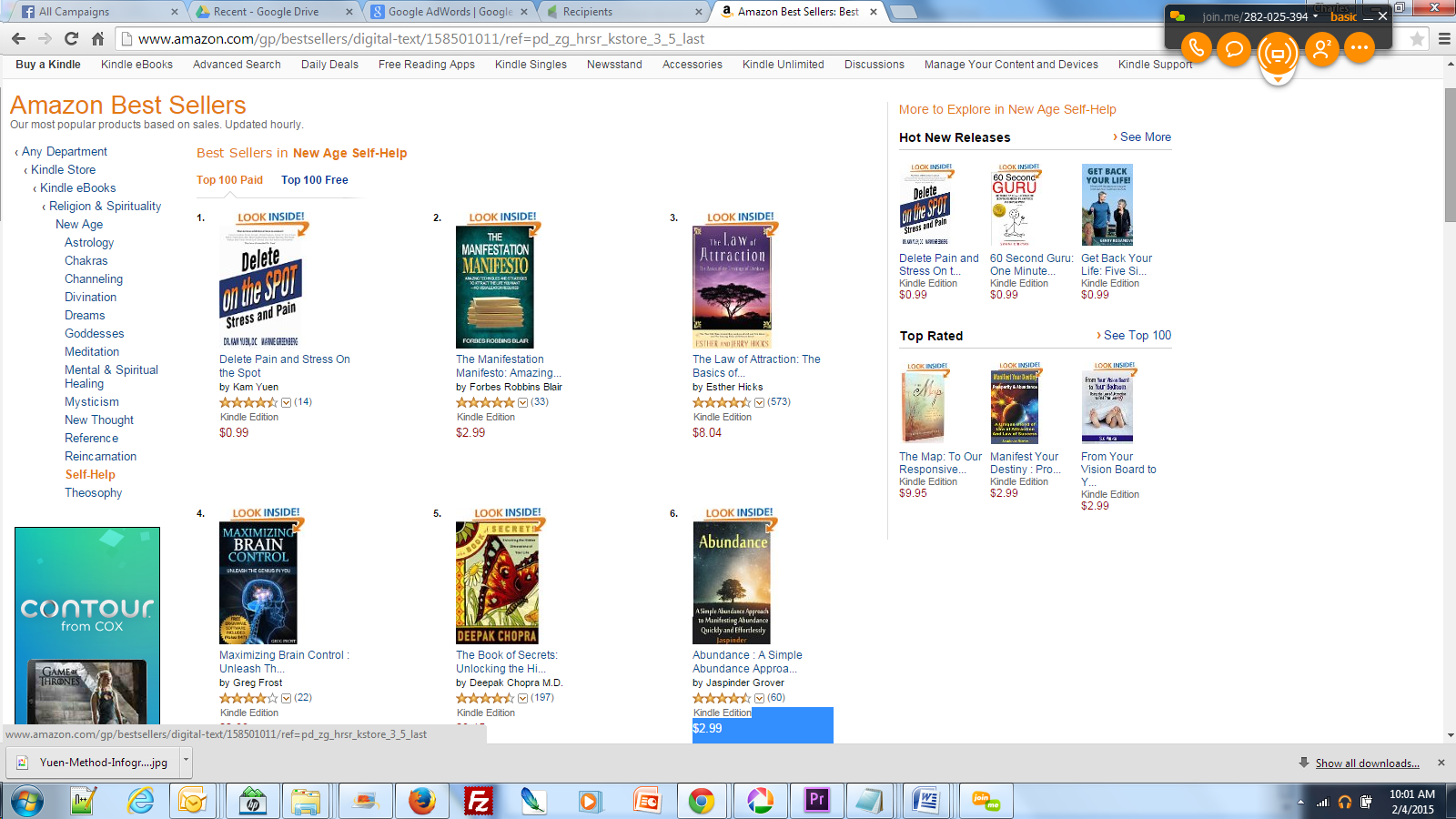Expand rating dropdown for Delete Pain and Stress
1456x819 pixels.
tap(287, 402)
